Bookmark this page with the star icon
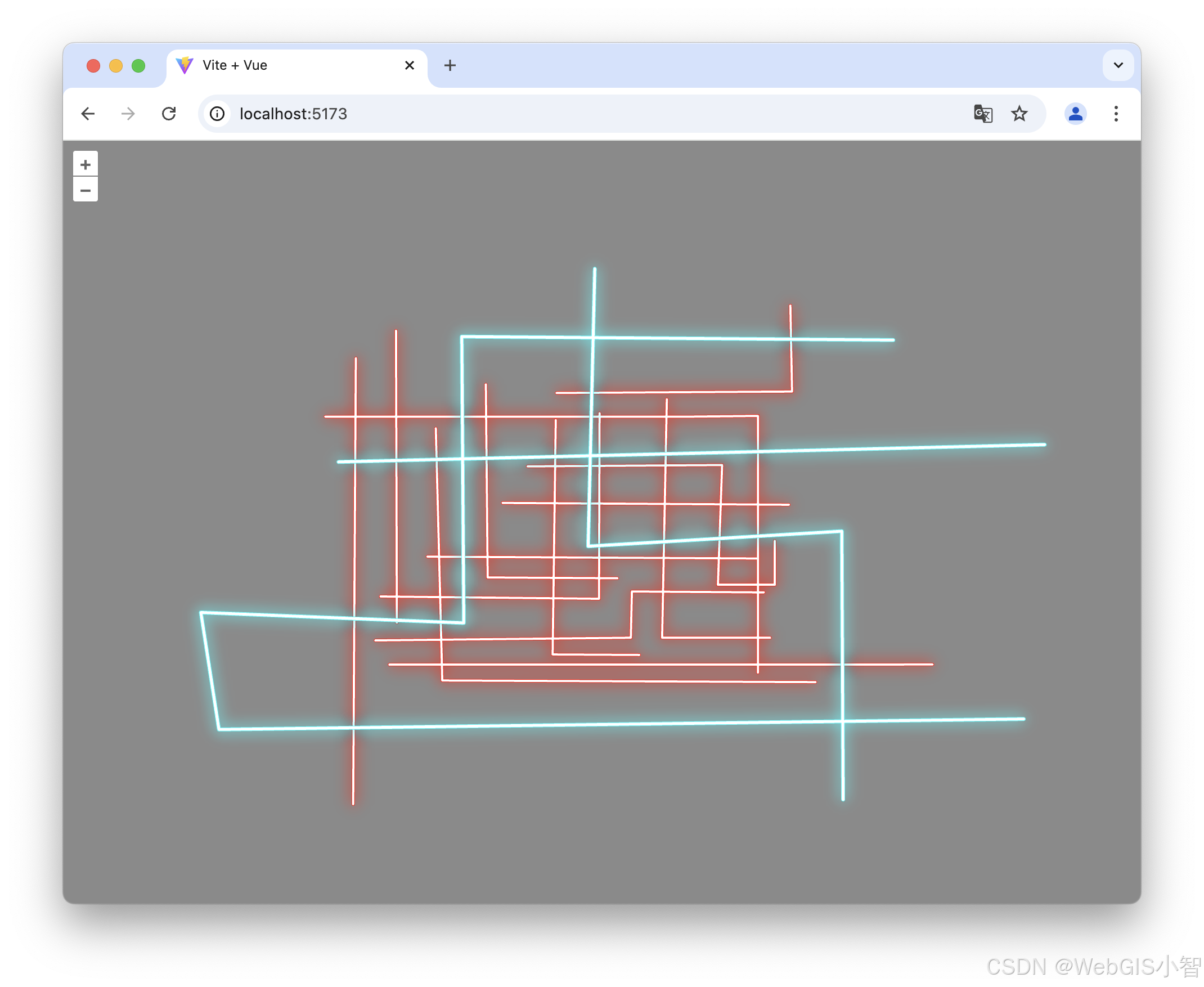This screenshot has width=1204, height=987. point(1019,114)
